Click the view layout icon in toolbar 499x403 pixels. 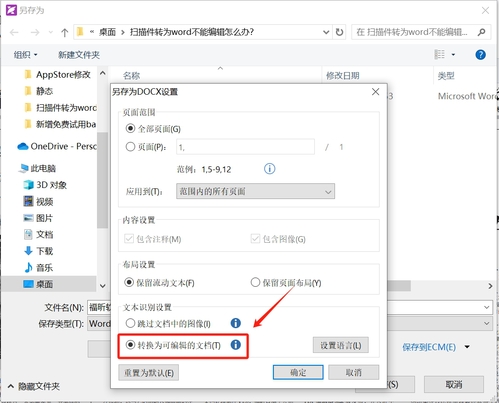click(x=440, y=54)
